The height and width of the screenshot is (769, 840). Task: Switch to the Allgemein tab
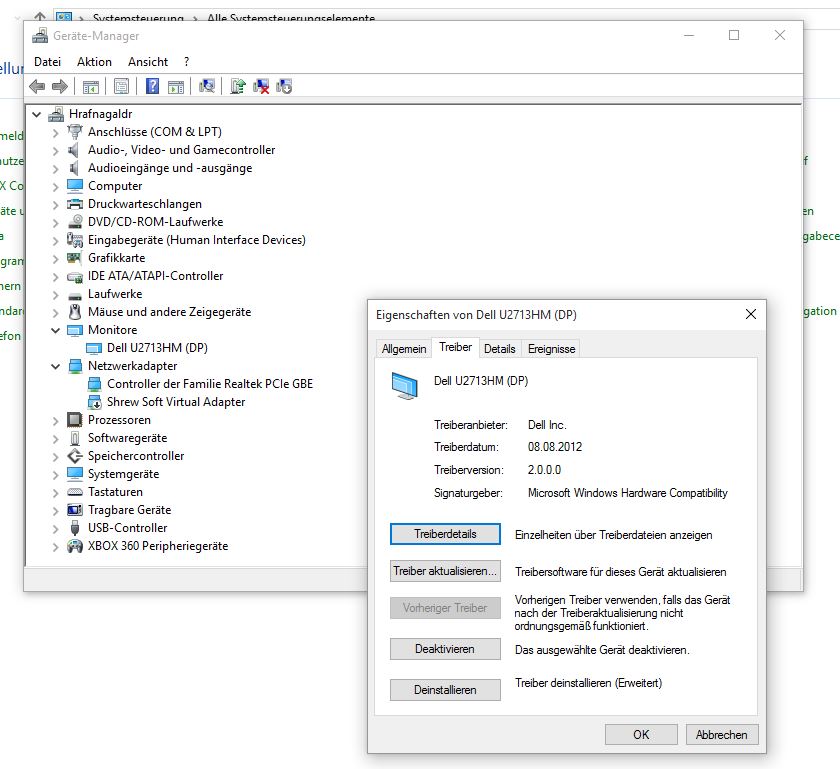[404, 349]
